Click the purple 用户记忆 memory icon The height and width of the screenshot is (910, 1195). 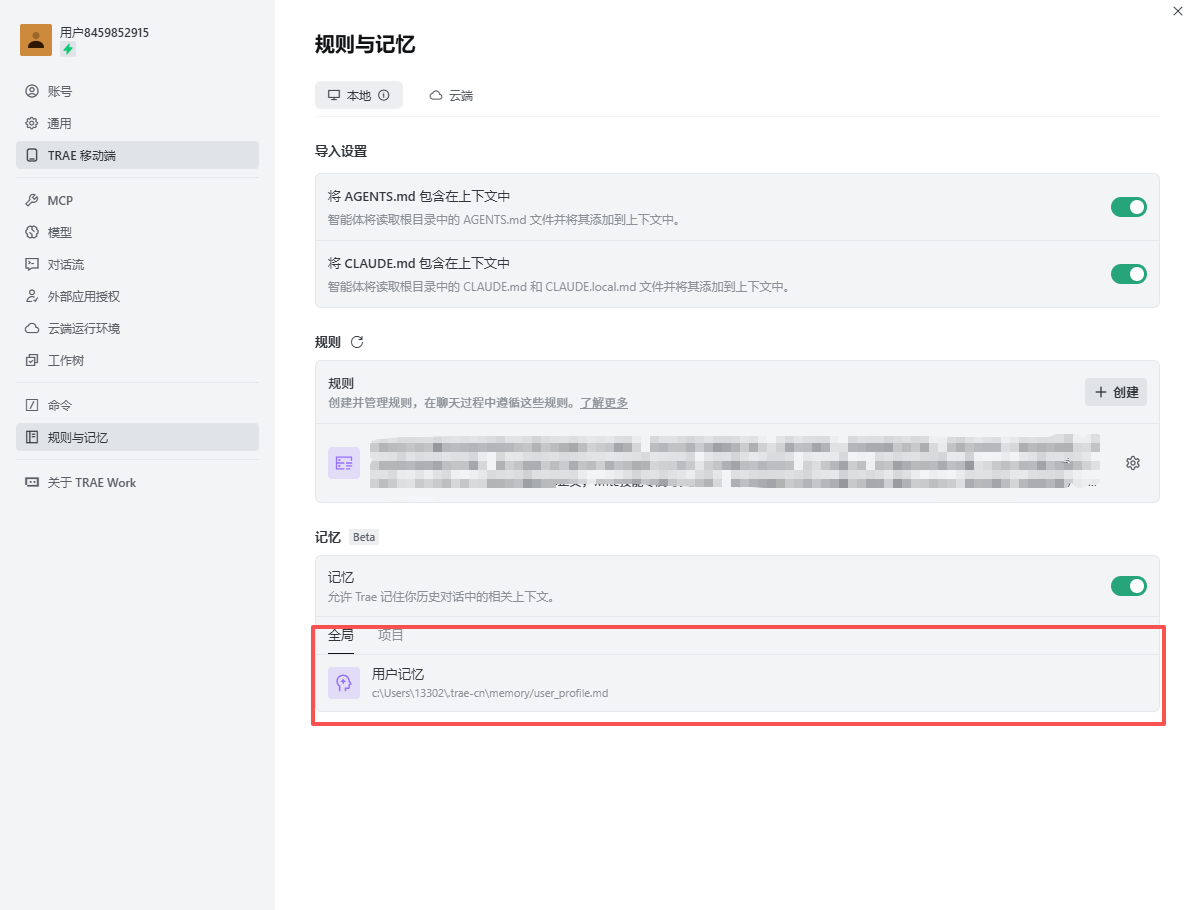[x=344, y=683]
